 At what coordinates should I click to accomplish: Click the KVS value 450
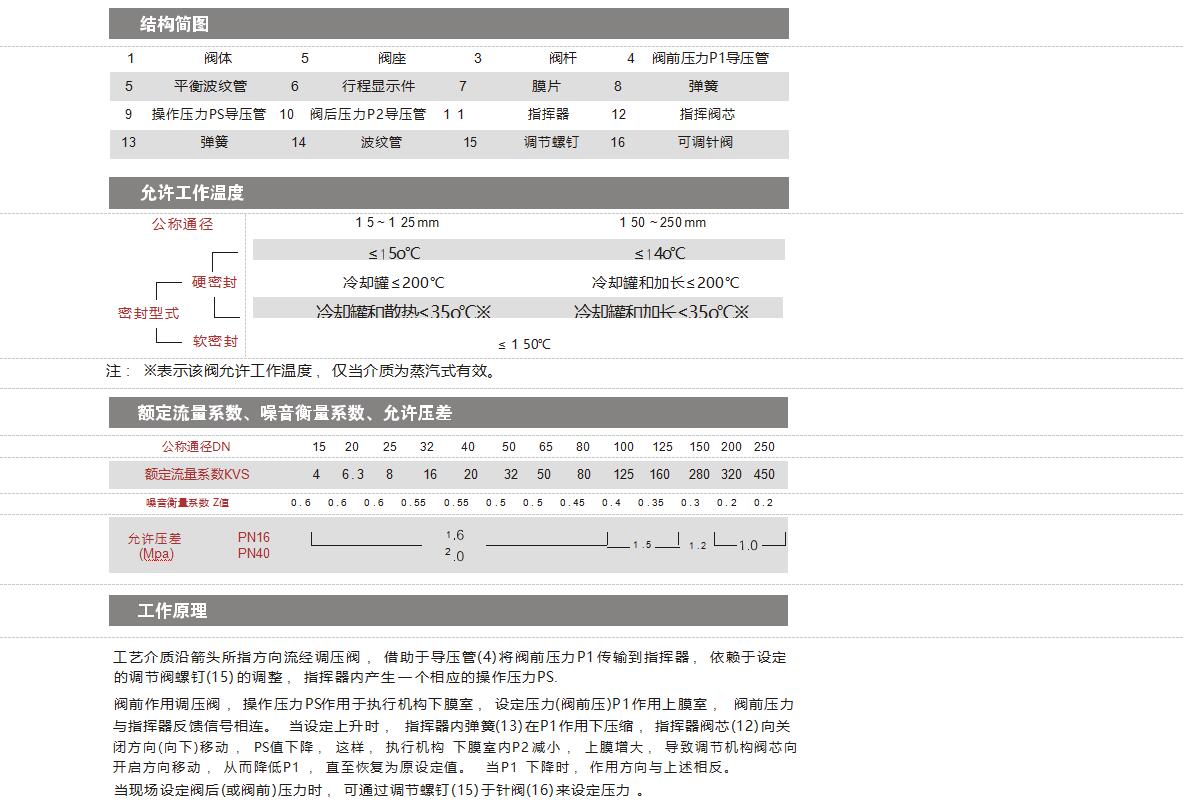tap(764, 474)
